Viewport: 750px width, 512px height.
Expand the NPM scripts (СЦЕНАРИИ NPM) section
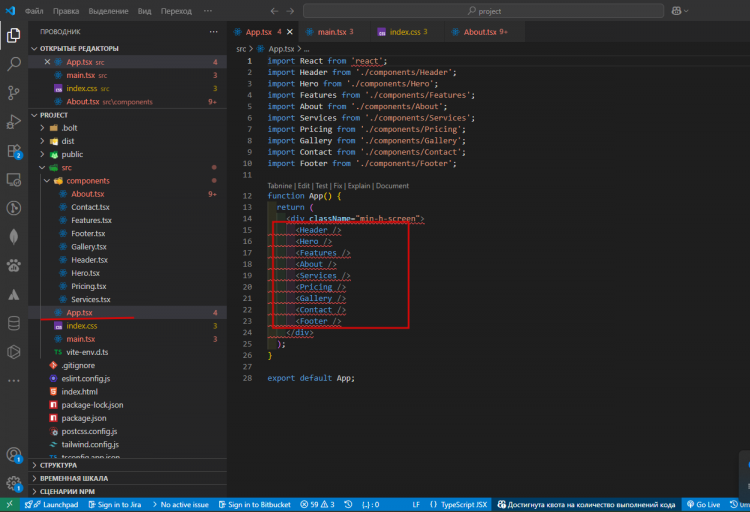34,491
